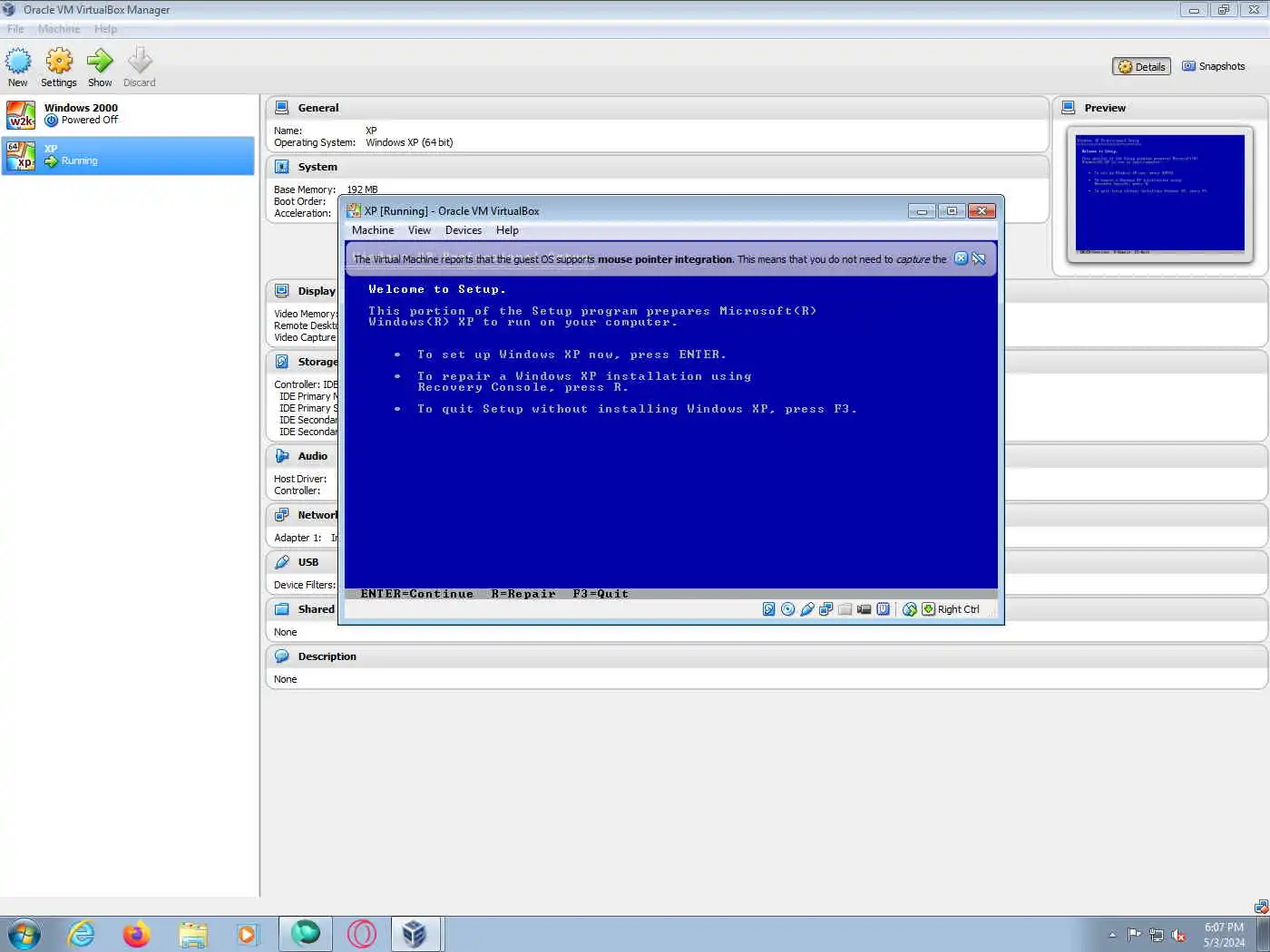Click the don't-show-again icon on notification bar
The width and height of the screenshot is (1270, 952).
[x=979, y=258]
